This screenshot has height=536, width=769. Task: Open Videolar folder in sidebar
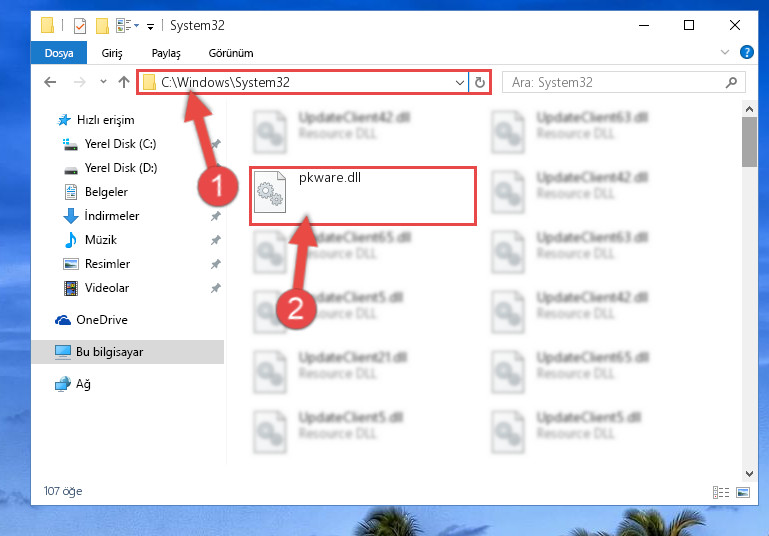pos(107,288)
